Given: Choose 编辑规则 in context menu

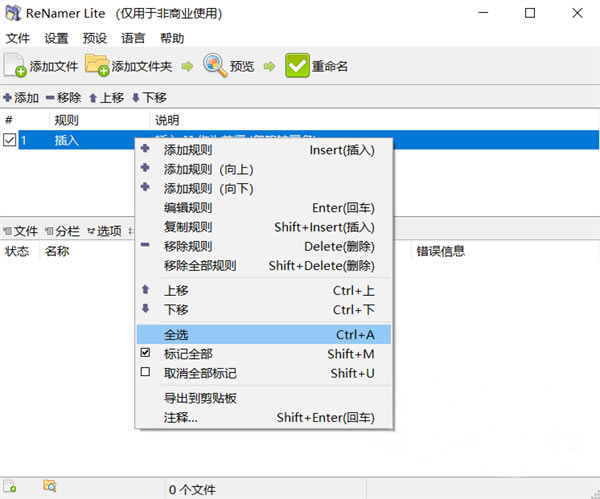Looking at the screenshot, I should pyautogui.click(x=264, y=208).
